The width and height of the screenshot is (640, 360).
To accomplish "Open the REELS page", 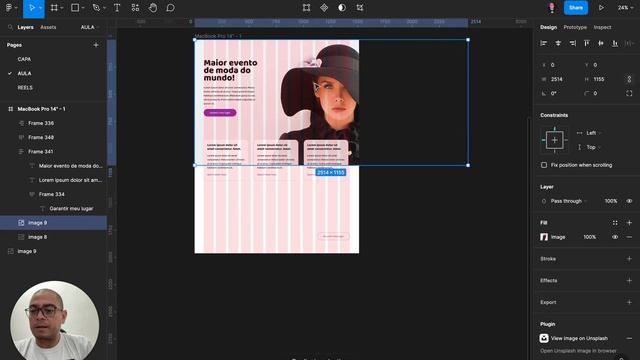I will (25, 88).
